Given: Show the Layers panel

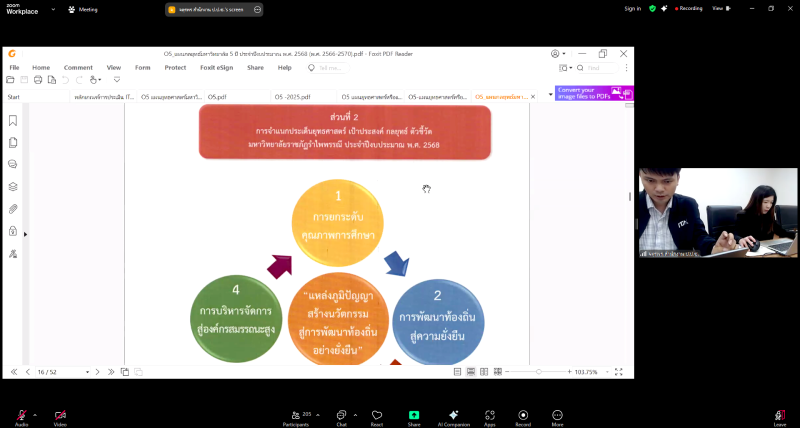Looking at the screenshot, I should 13,186.
